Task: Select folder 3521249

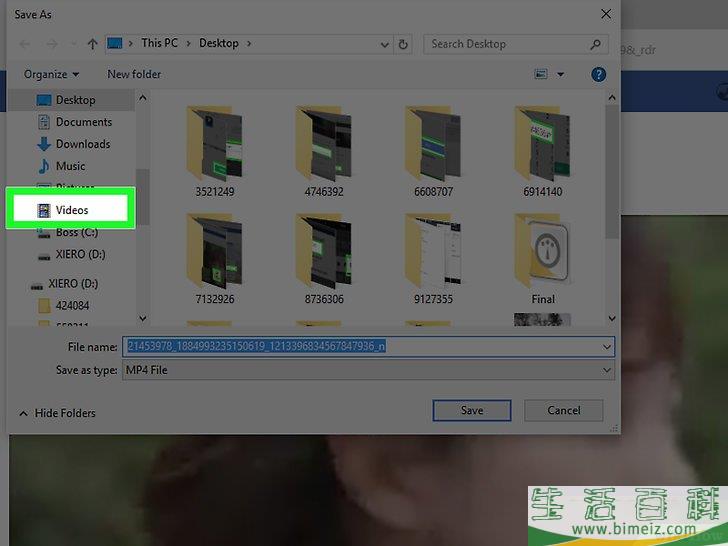Action: click(214, 152)
